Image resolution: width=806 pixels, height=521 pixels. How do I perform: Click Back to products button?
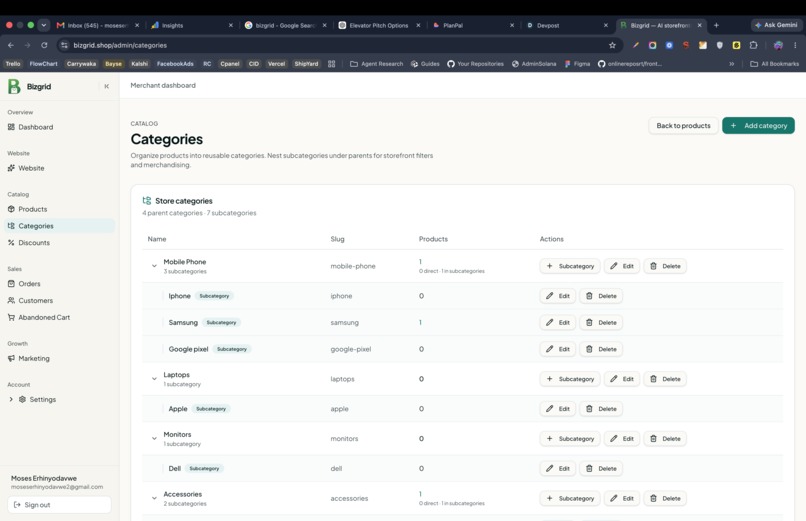[683, 125]
